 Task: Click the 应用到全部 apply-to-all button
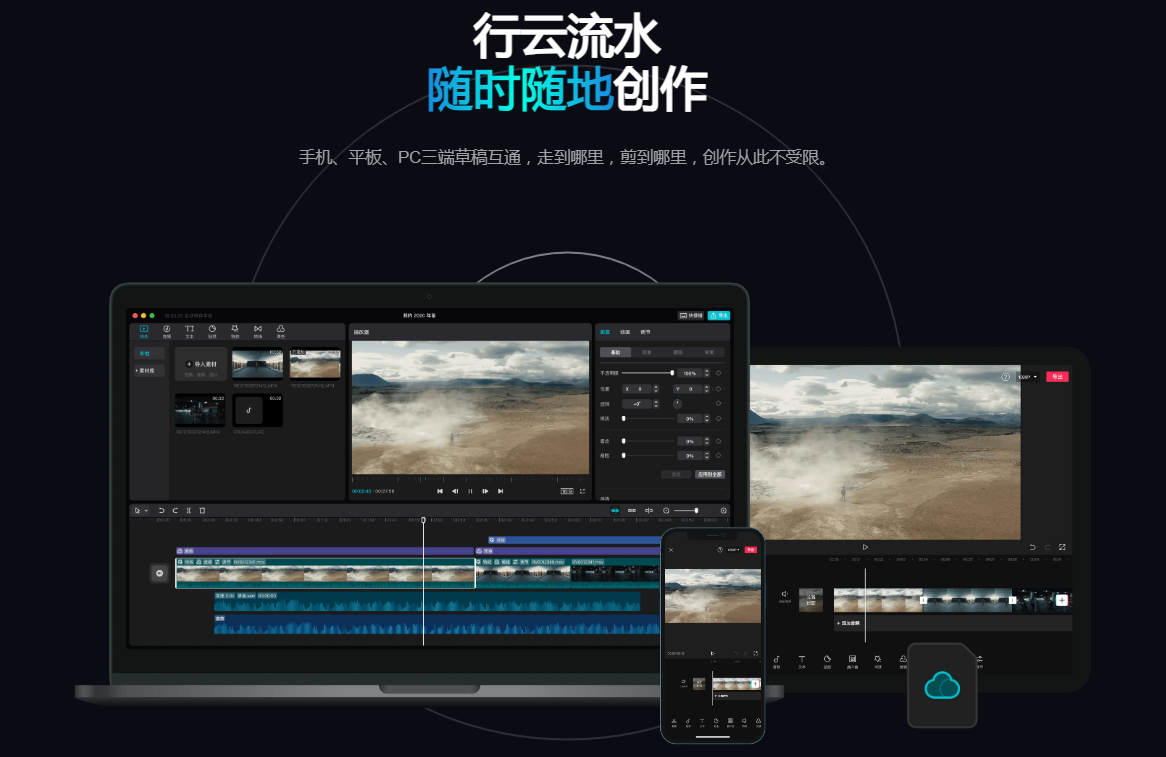click(x=710, y=474)
